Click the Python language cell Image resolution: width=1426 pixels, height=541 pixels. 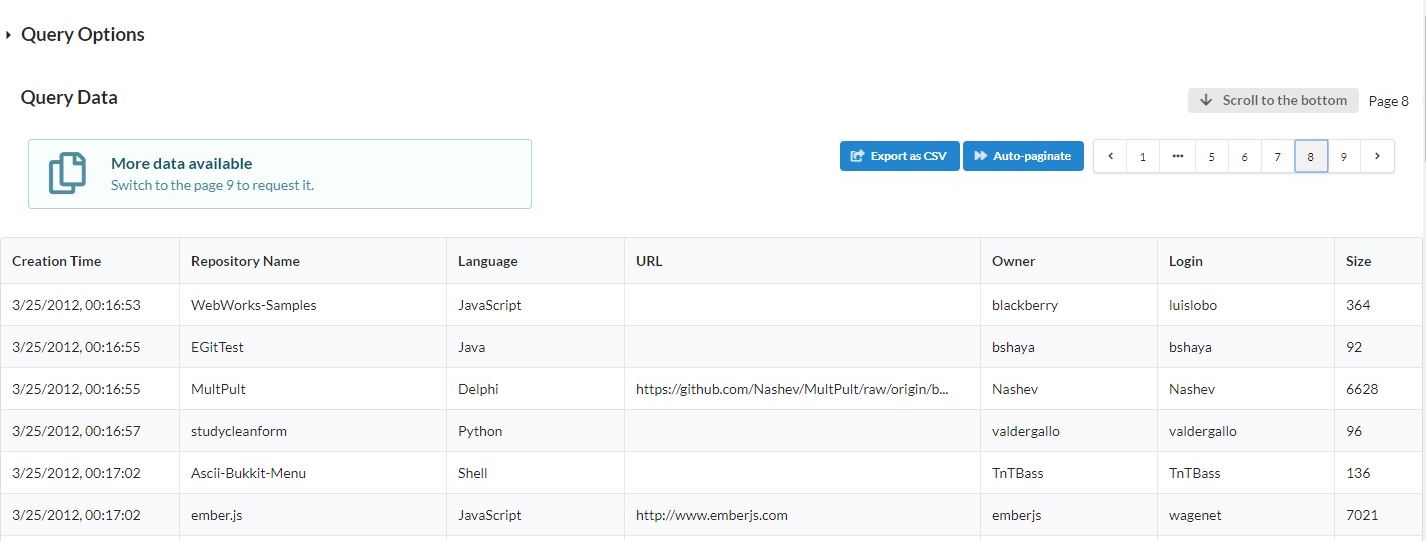[x=535, y=431]
